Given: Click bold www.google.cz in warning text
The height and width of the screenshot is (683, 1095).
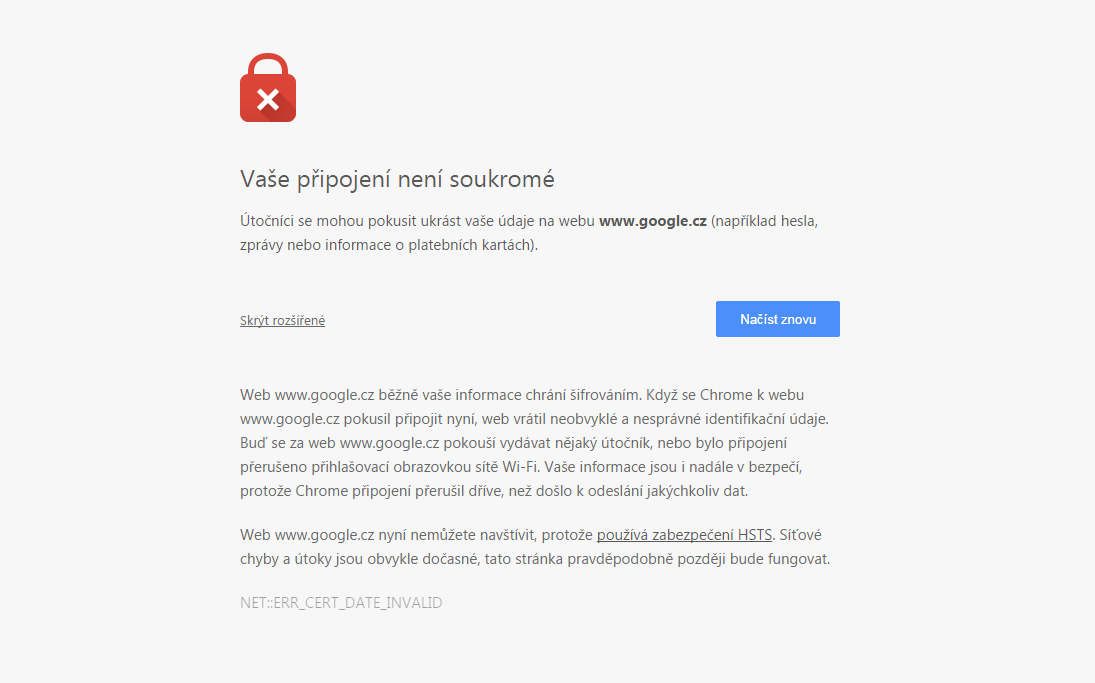Looking at the screenshot, I should 653,221.
